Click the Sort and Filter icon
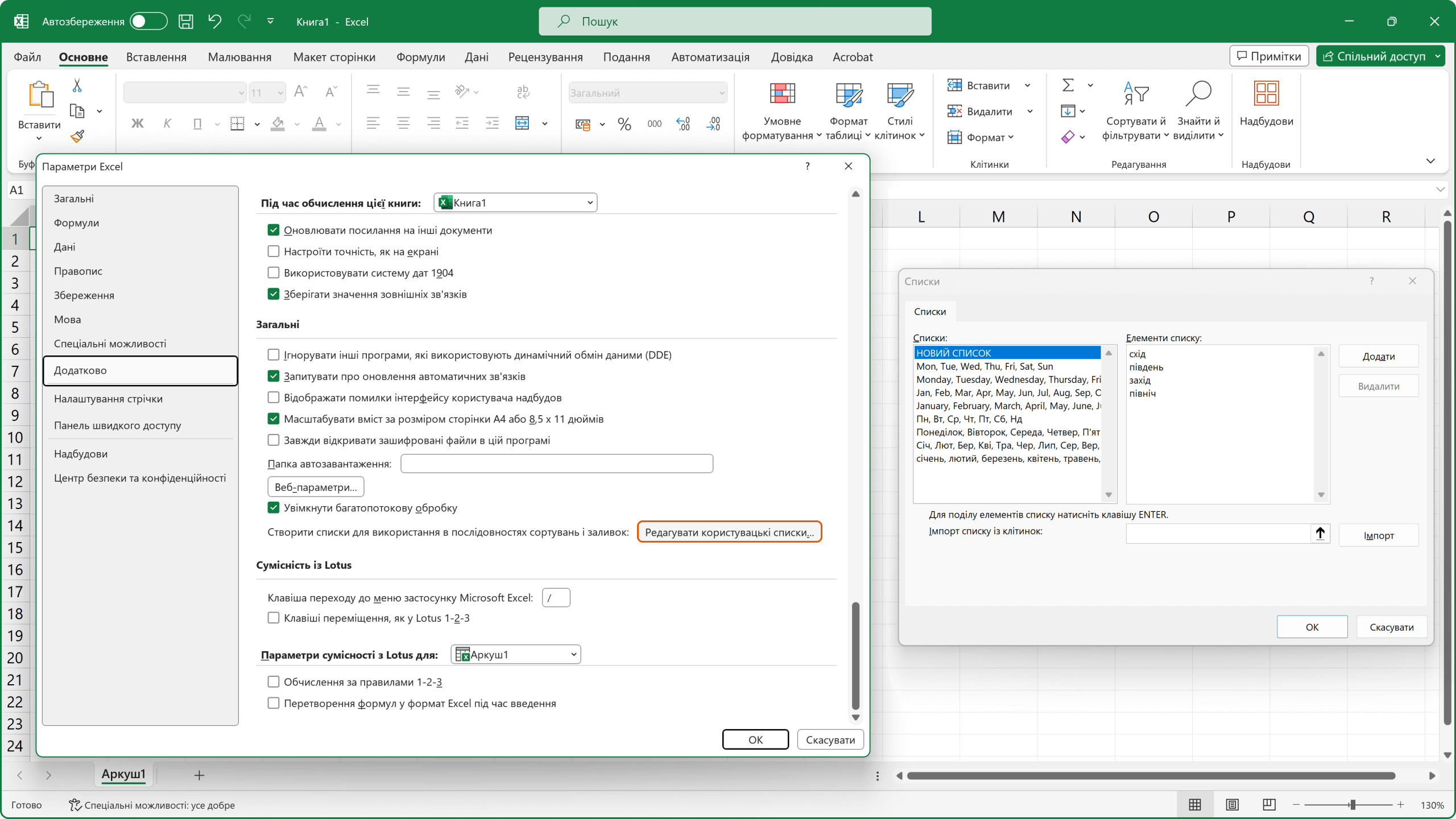1456x819 pixels. coord(1136,94)
